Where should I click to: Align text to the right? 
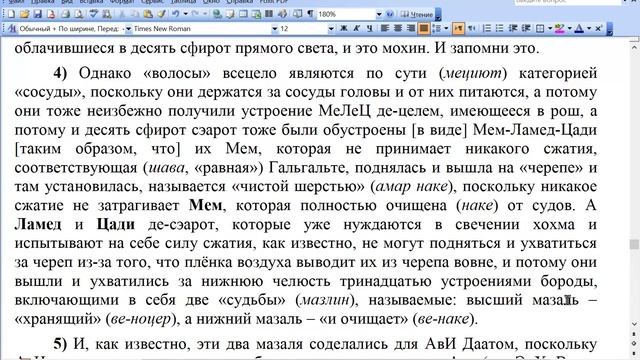pos(411,28)
